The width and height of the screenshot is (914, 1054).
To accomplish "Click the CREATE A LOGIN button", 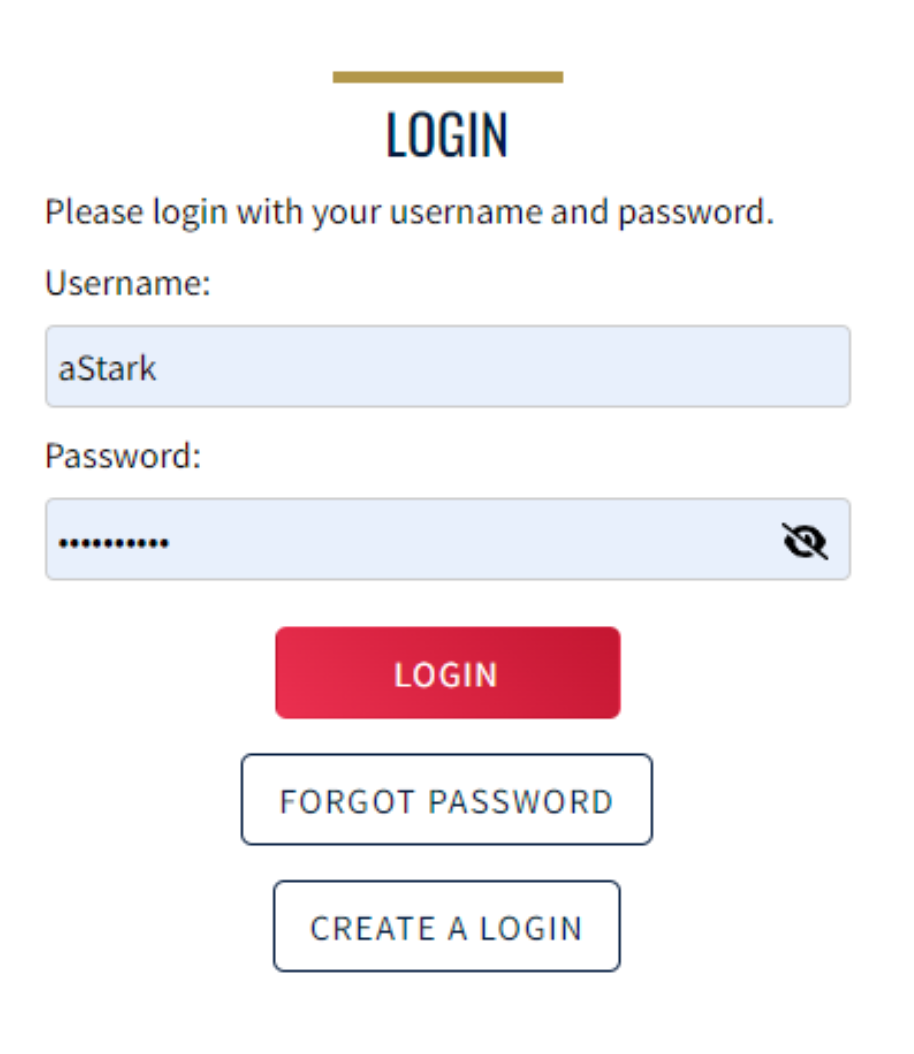I will 446,926.
